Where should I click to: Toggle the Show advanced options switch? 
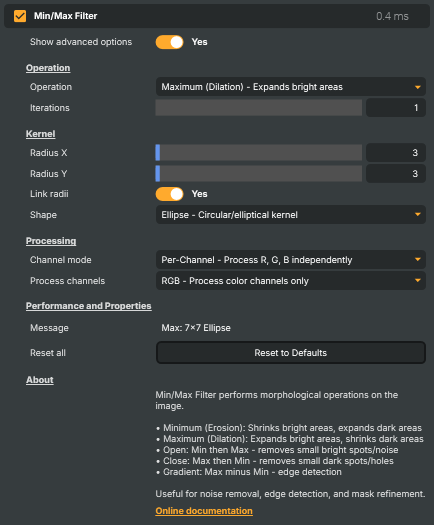pos(169,42)
